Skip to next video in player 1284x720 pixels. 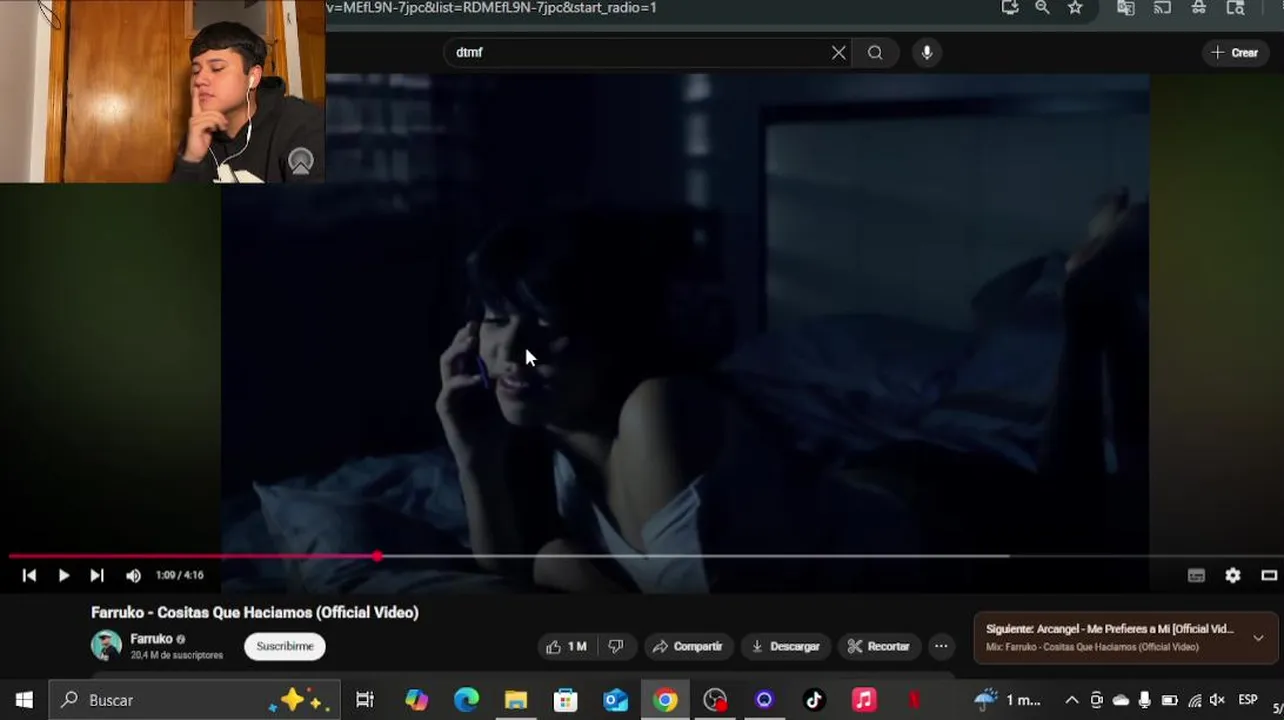(96, 575)
